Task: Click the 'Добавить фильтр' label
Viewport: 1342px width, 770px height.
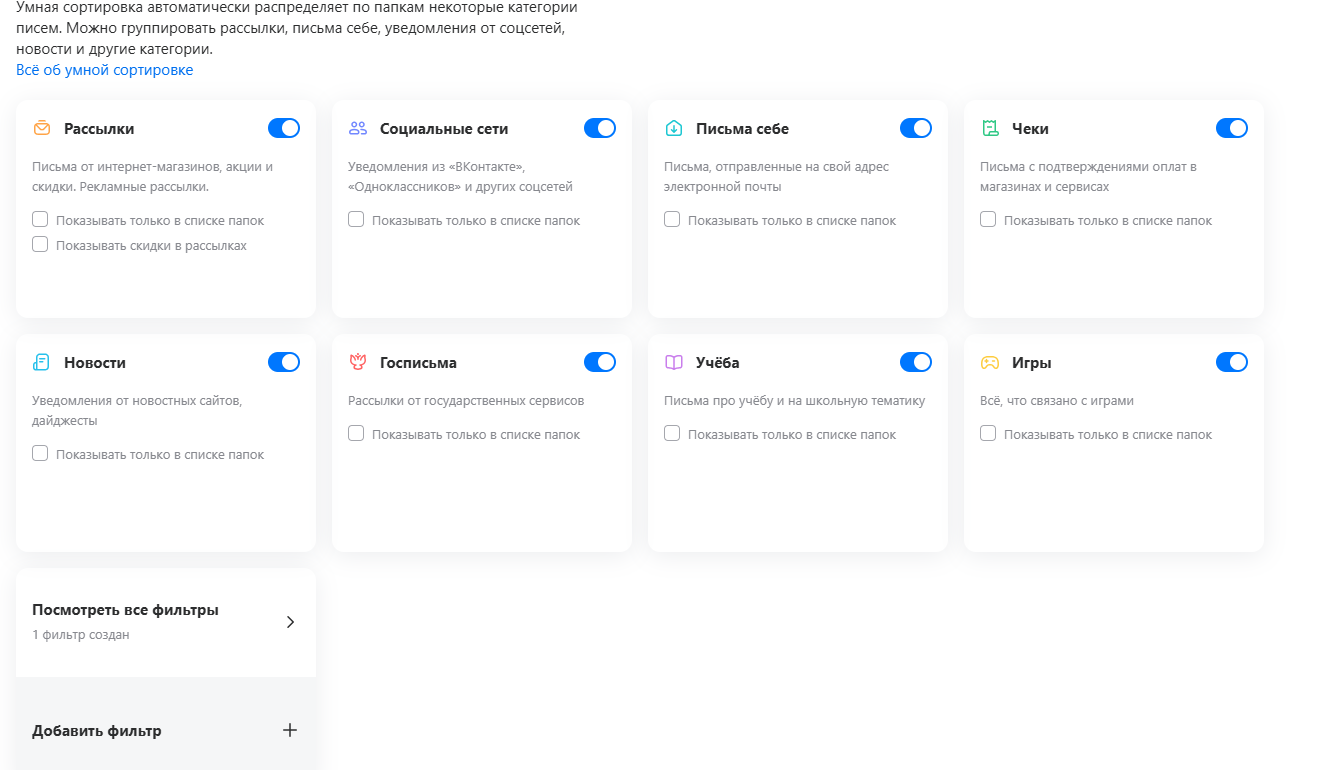Action: coord(97,731)
